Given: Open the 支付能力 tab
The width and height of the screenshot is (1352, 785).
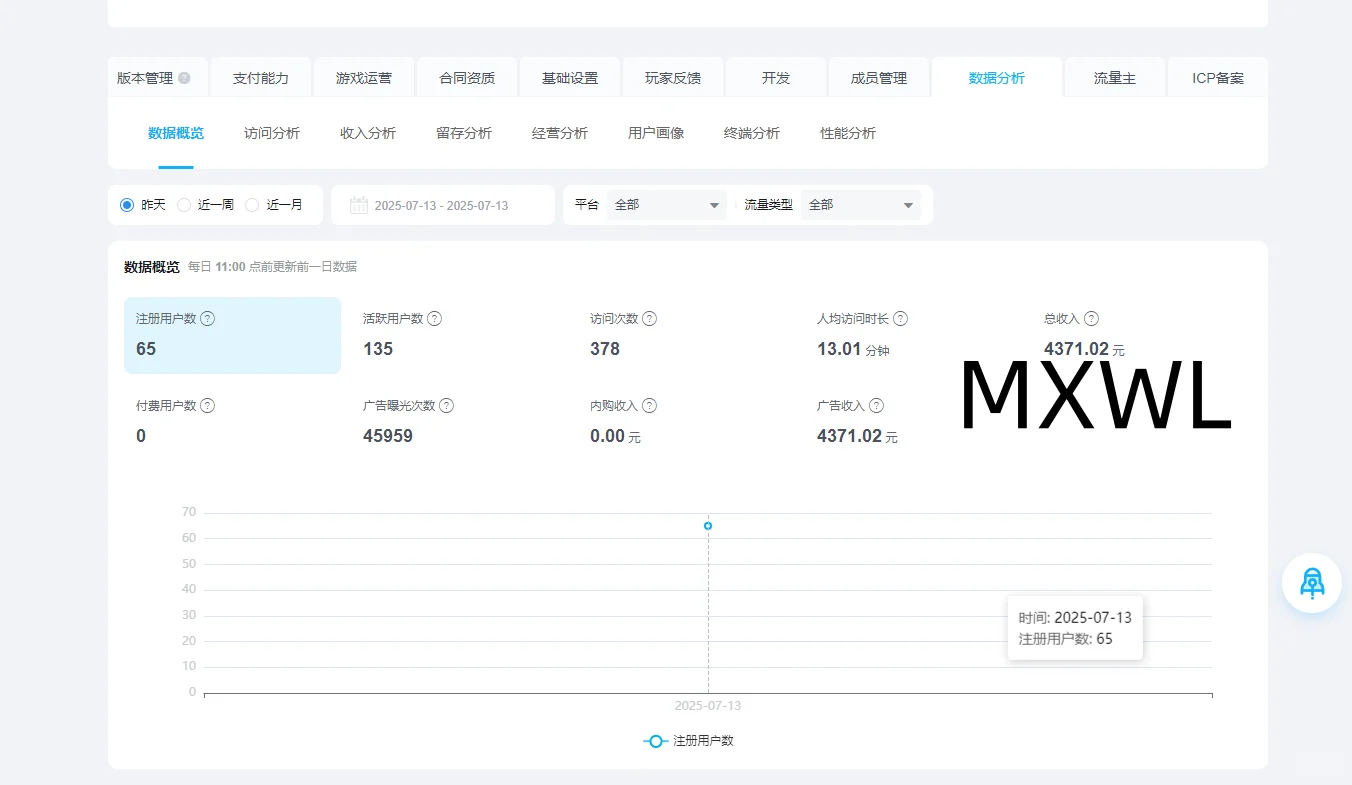Looking at the screenshot, I should (x=261, y=78).
